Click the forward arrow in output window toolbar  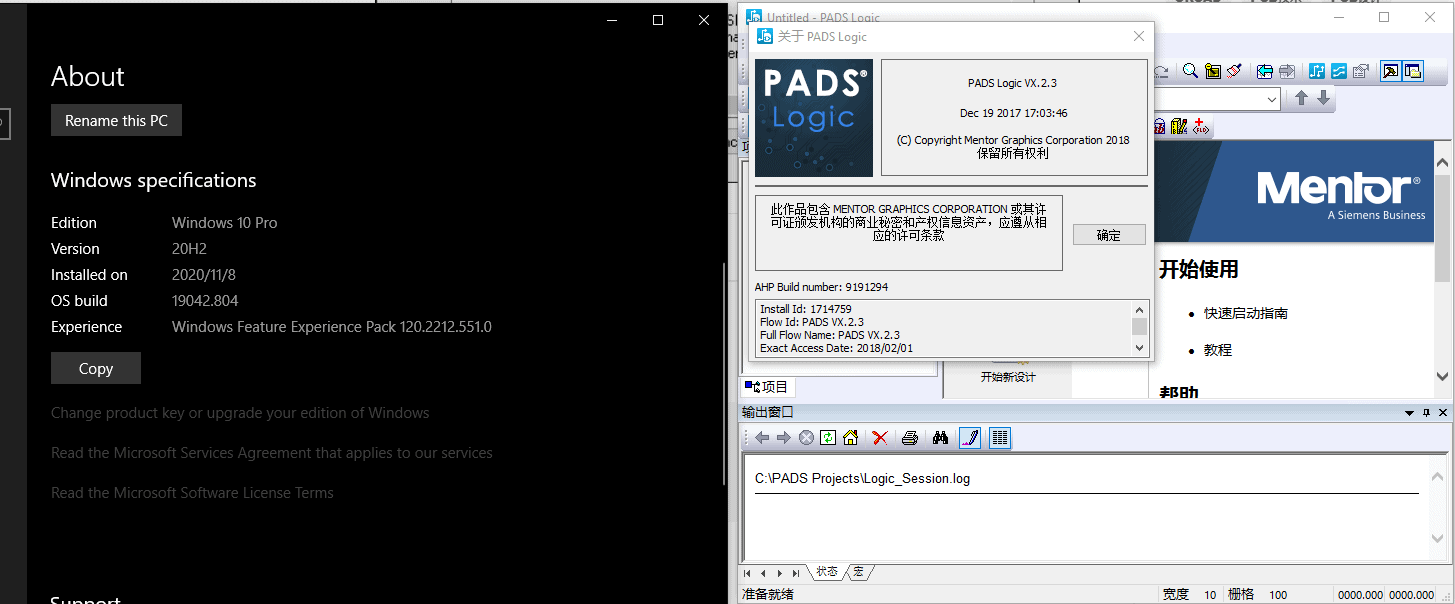(784, 438)
